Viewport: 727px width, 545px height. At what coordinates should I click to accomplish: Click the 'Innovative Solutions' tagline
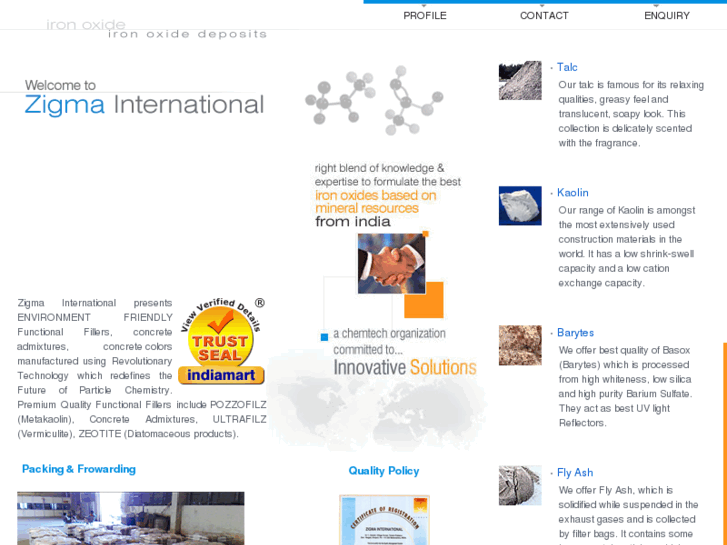point(405,367)
